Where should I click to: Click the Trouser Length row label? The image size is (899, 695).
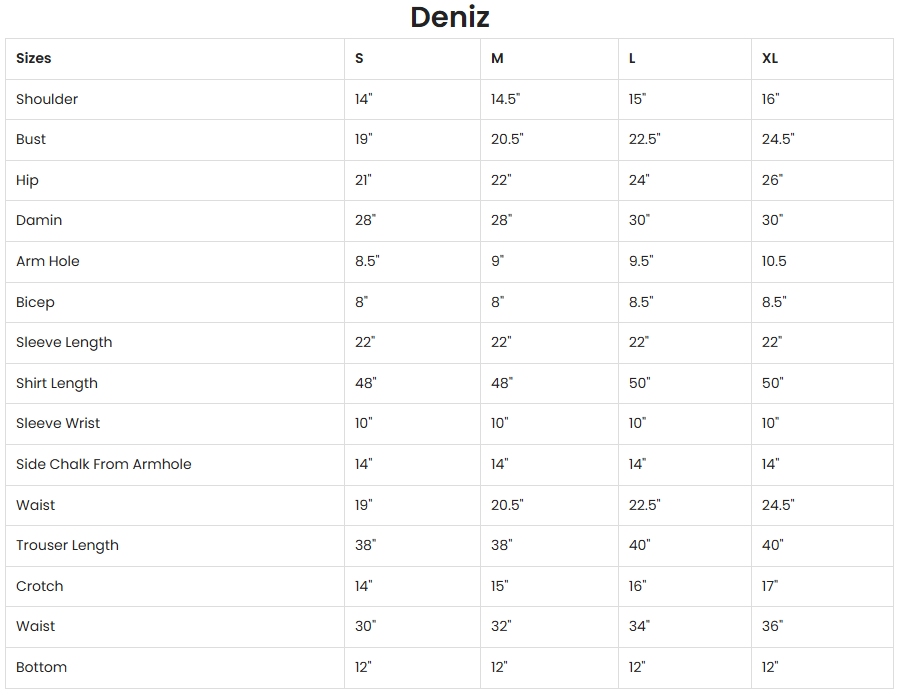pos(67,545)
